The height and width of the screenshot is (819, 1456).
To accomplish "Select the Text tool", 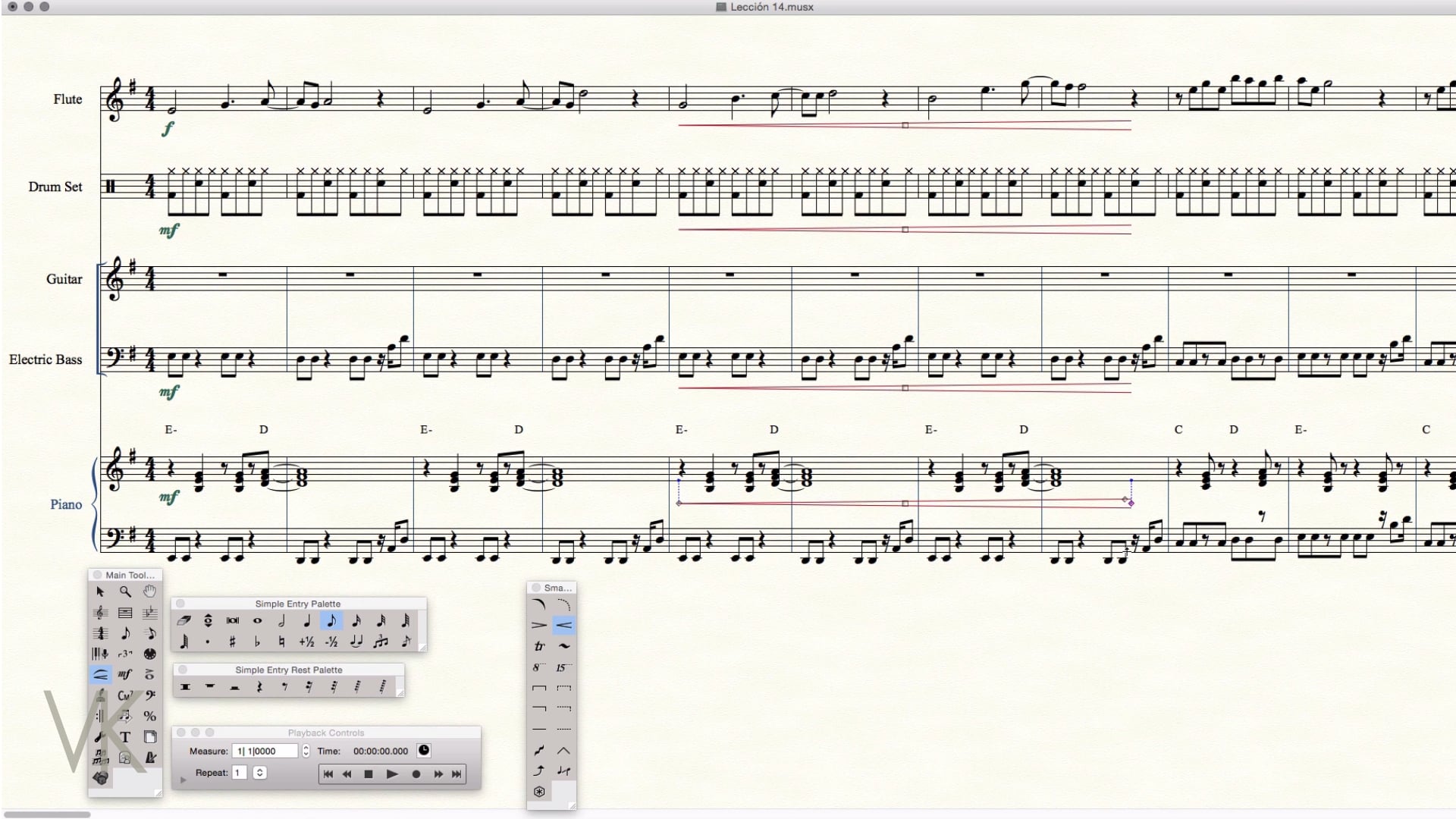I will [x=125, y=736].
